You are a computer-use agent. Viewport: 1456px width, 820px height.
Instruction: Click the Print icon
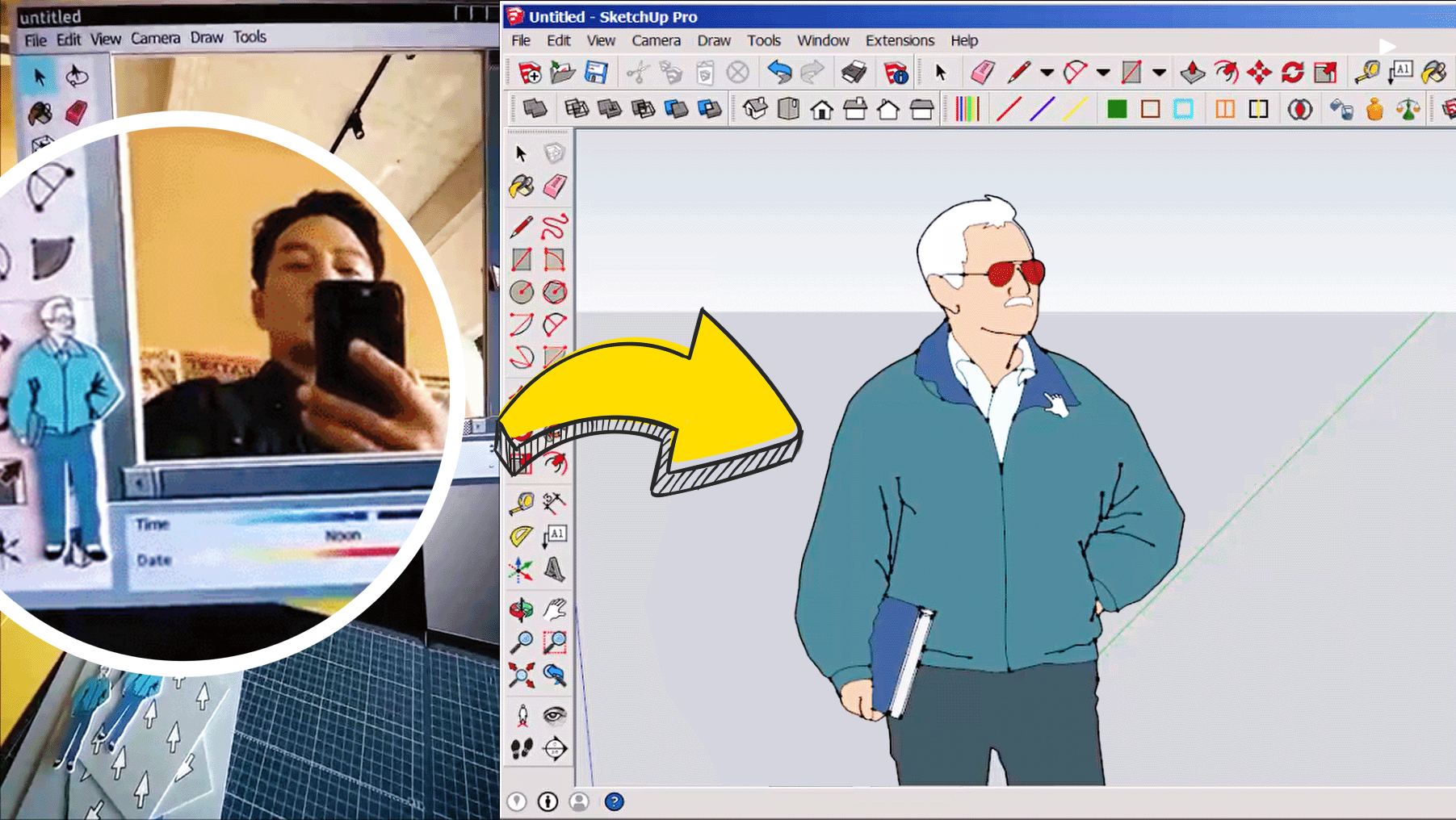854,73
